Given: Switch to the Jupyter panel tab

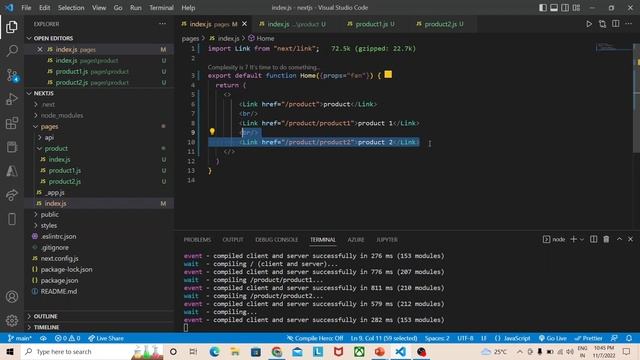Looking at the screenshot, I should point(387,240).
